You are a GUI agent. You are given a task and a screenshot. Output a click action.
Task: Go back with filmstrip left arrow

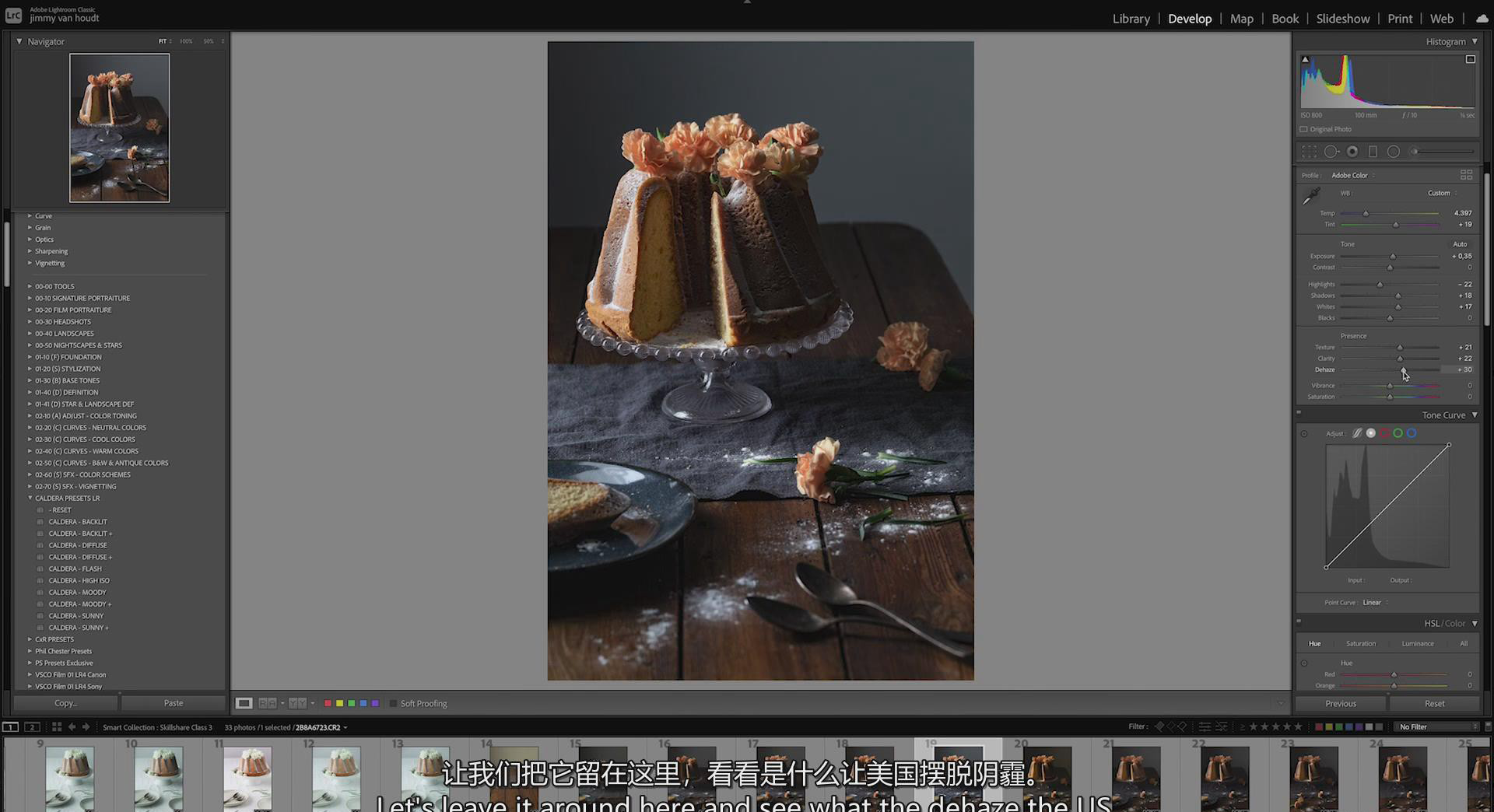coord(72,727)
